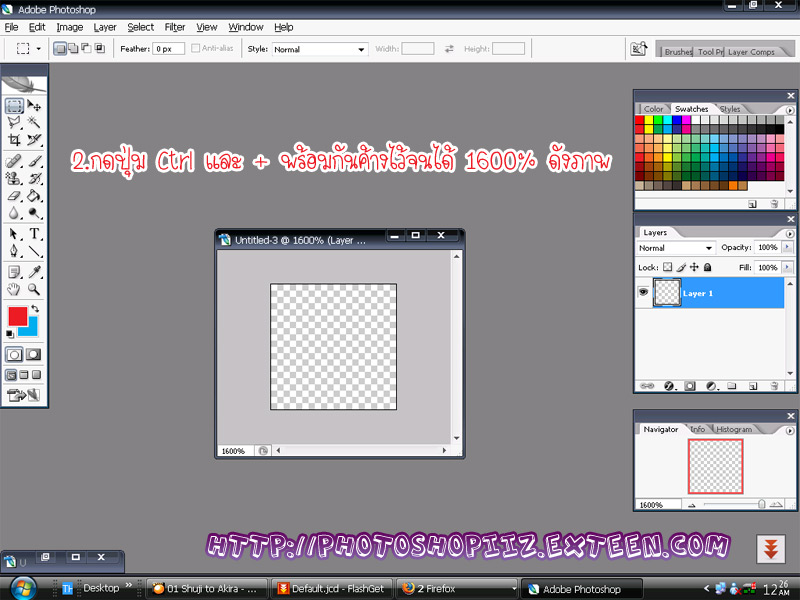The image size is (800, 600).
Task: Swap foreground and background colors
Action: click(35, 309)
